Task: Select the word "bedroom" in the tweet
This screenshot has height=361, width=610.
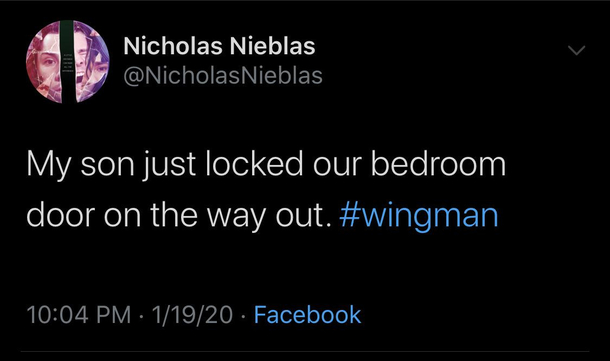Action: [x=438, y=163]
